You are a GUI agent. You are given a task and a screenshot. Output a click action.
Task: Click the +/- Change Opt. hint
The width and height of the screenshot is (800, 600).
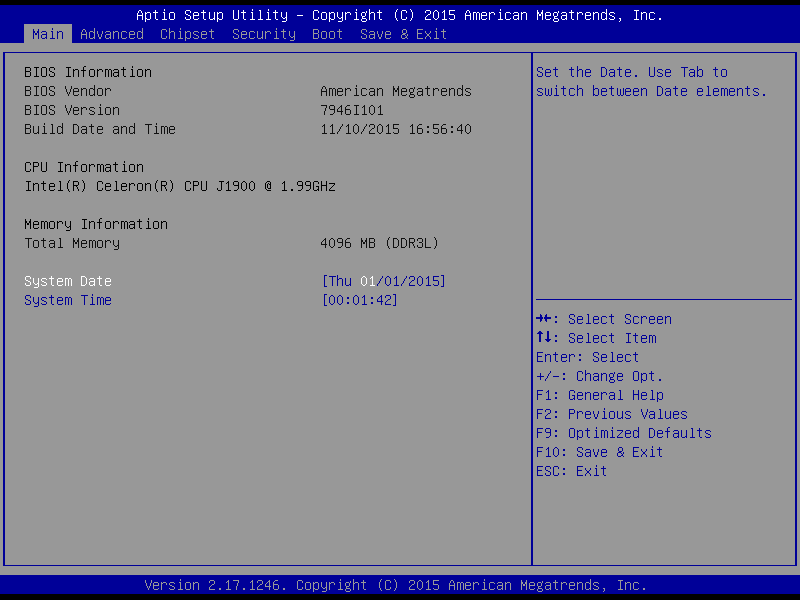pyautogui.click(x=599, y=376)
